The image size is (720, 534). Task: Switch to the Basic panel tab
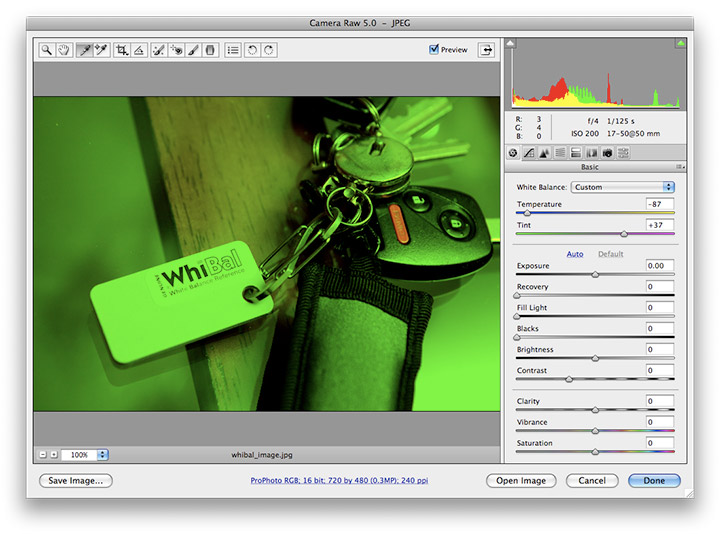[513, 153]
